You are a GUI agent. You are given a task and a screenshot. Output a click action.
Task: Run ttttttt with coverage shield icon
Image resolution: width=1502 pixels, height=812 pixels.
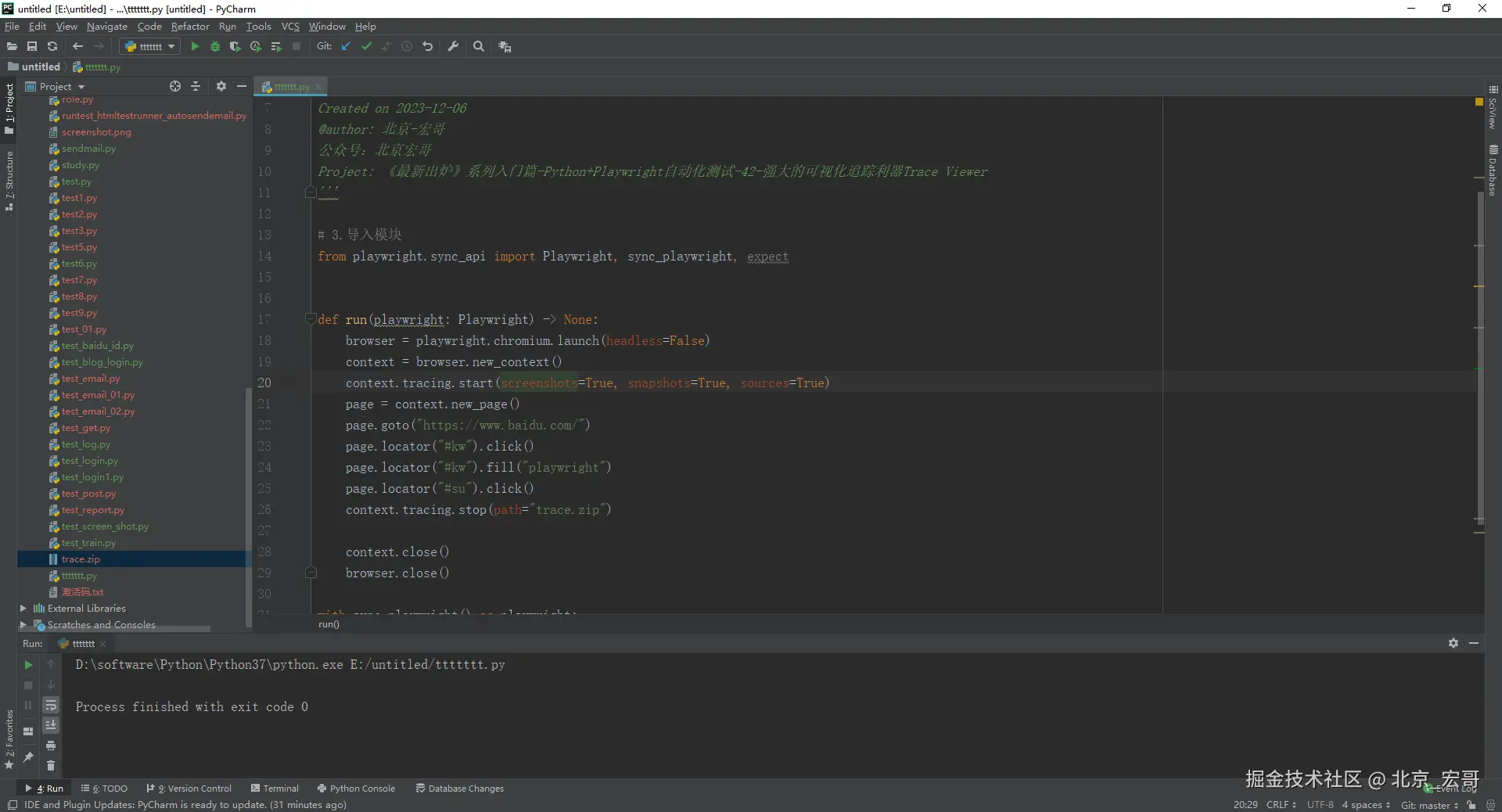[235, 47]
